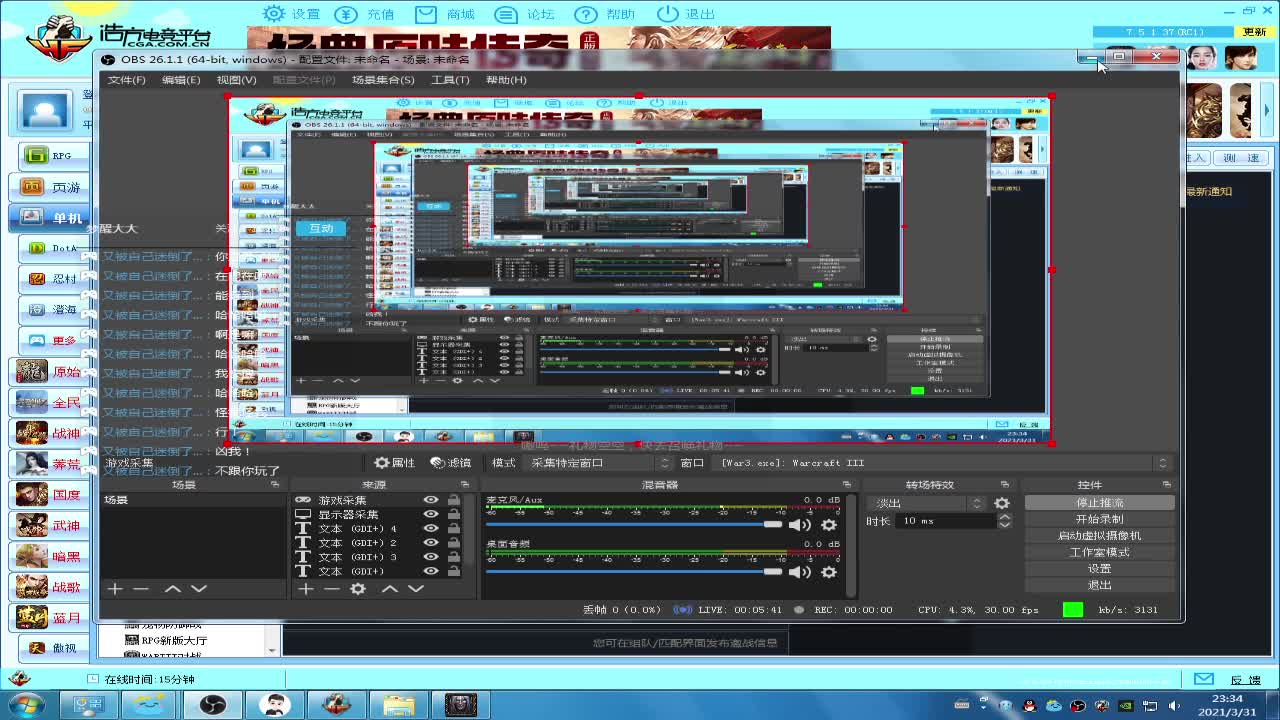Mute the 桌面音频 speaker icon
1280x720 pixels.
pos(800,572)
